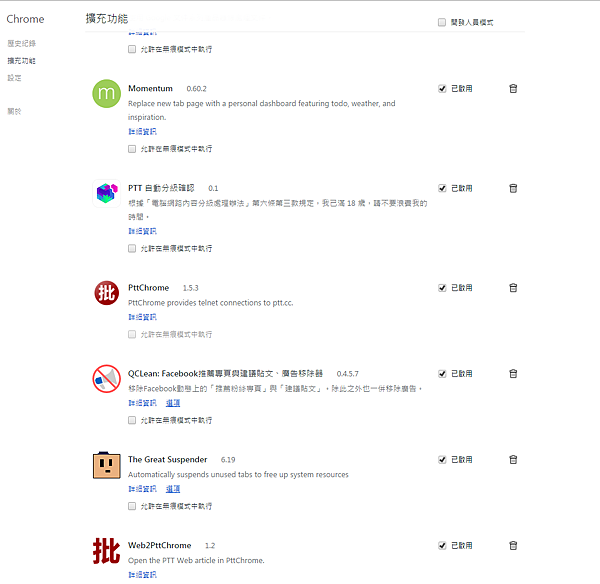Screen dimensions: 600x584
Task: Remove Web2PttChrome via trash icon
Action: click(x=513, y=546)
